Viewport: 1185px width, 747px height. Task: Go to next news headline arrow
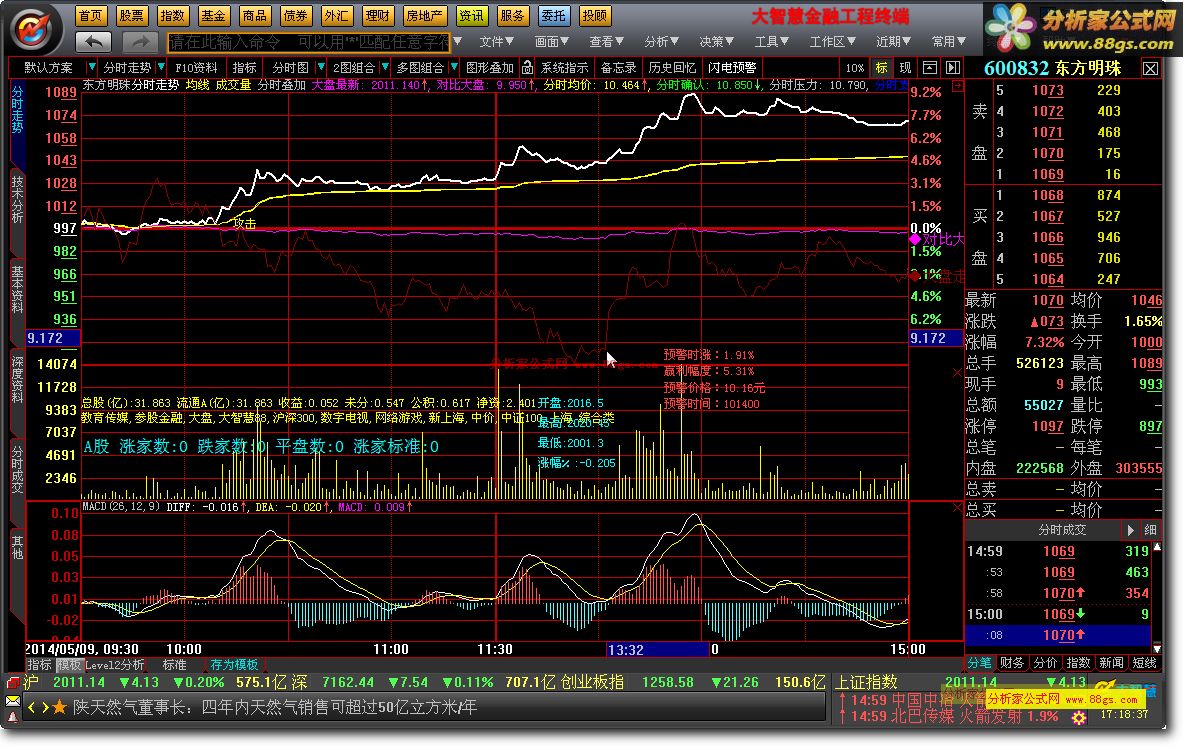tap(45, 708)
